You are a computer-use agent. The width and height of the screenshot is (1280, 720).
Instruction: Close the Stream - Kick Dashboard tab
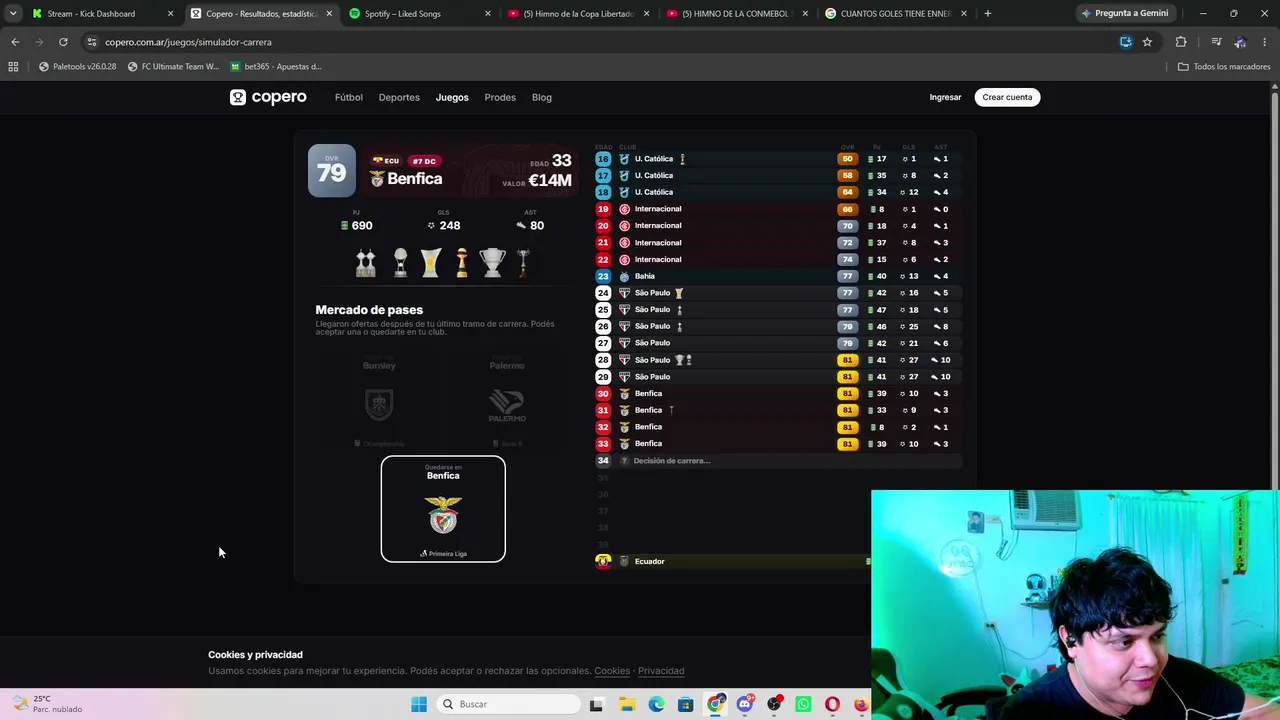(170, 14)
